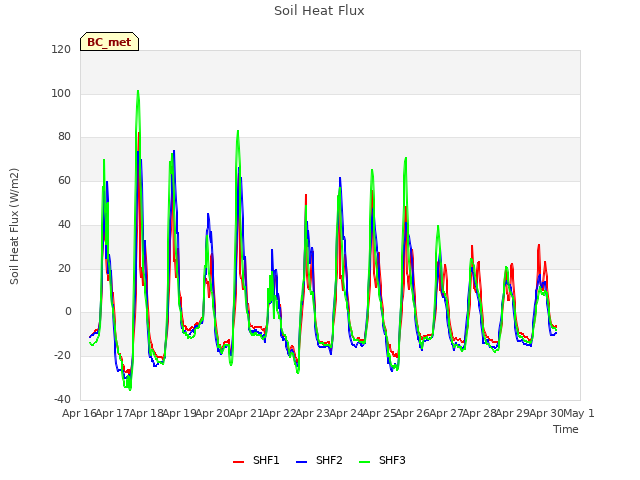
Task: Click the -20 y-axis tick label
Action: 62,356
